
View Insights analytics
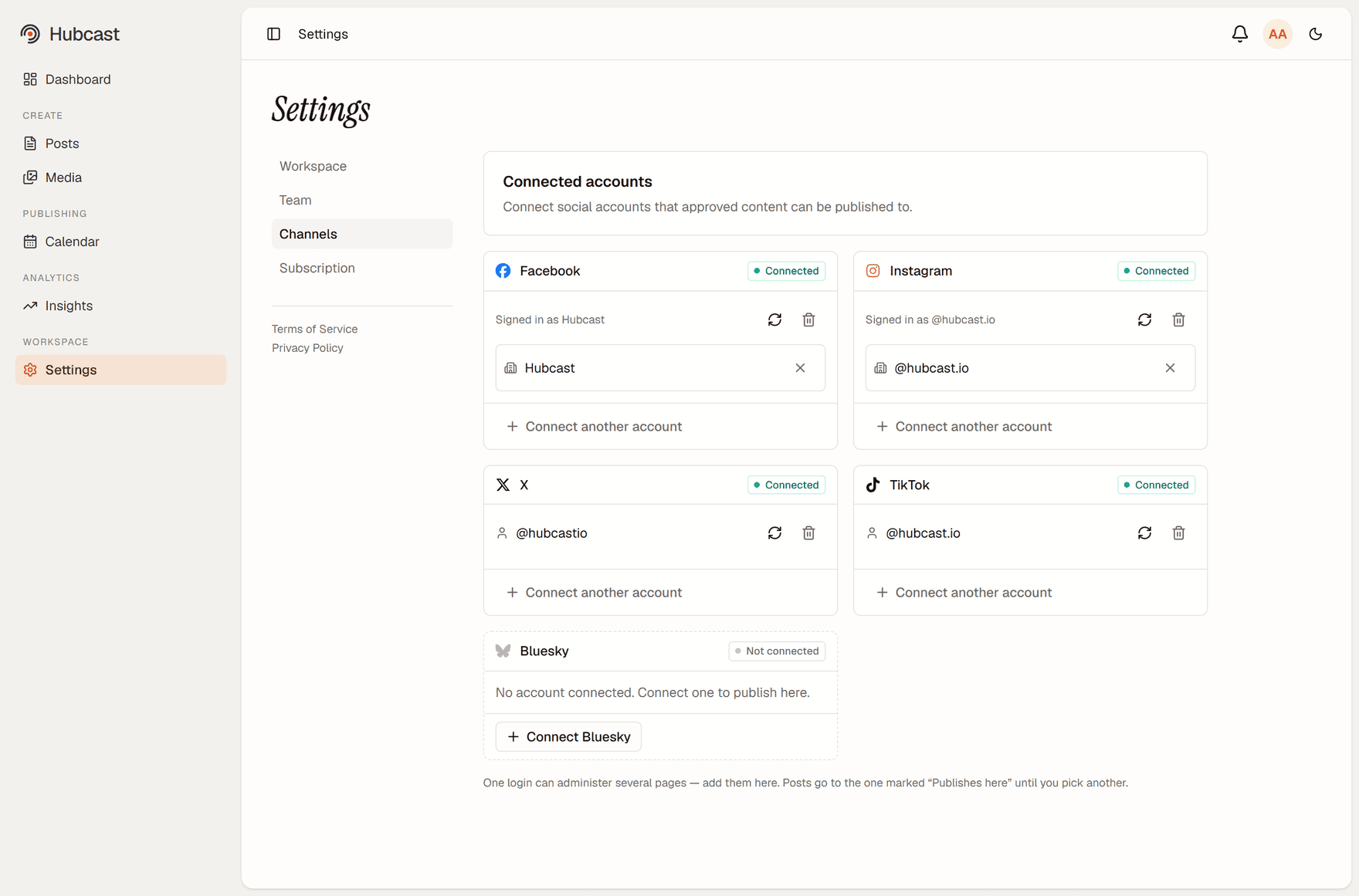[x=120, y=306]
